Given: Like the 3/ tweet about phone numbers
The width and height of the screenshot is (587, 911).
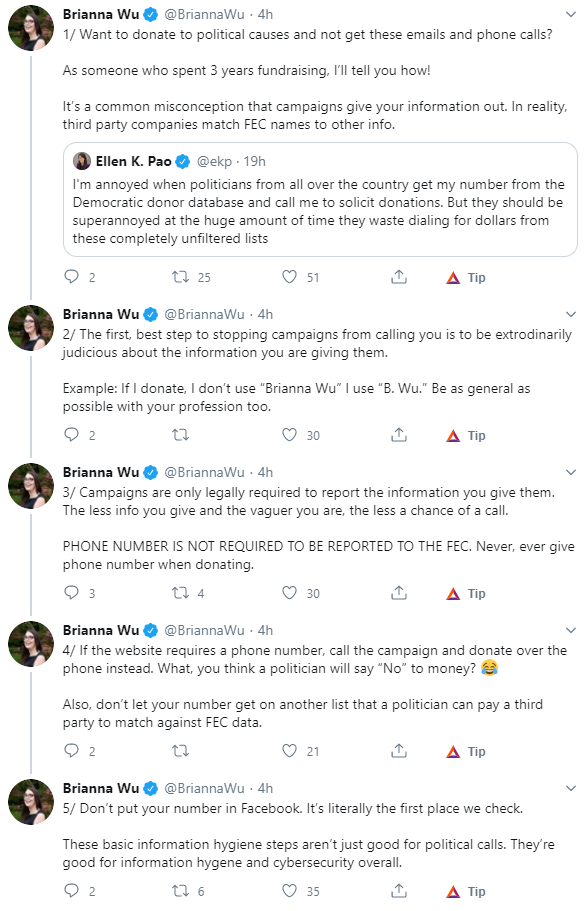Looking at the screenshot, I should pos(289,593).
